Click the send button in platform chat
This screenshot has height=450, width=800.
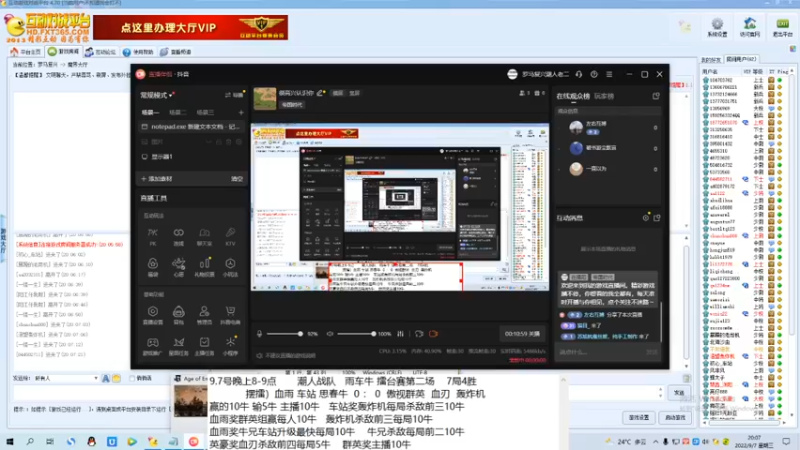point(679,392)
